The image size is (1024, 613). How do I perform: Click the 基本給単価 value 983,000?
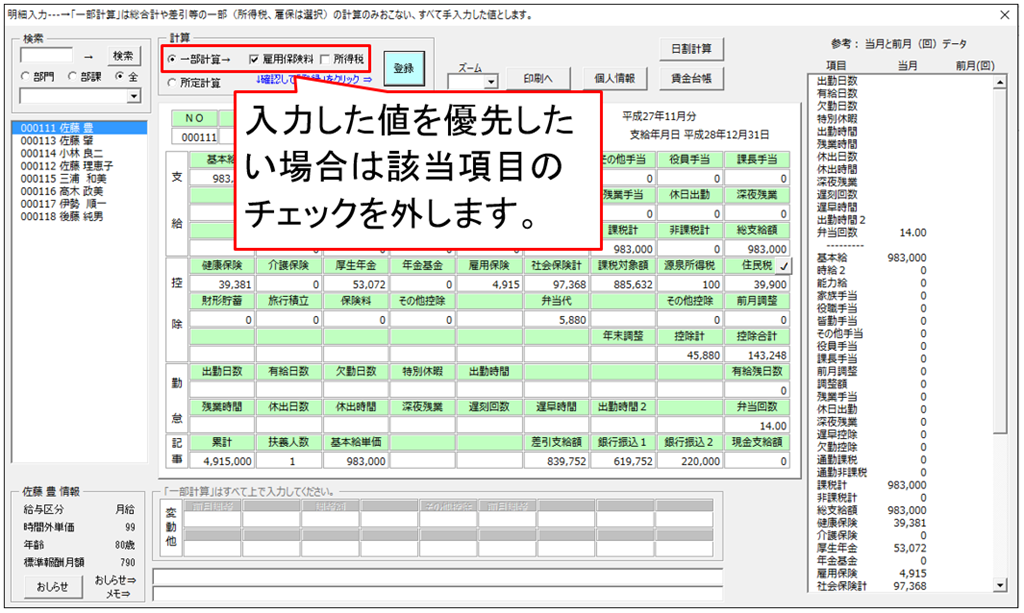pyautogui.click(x=356, y=461)
